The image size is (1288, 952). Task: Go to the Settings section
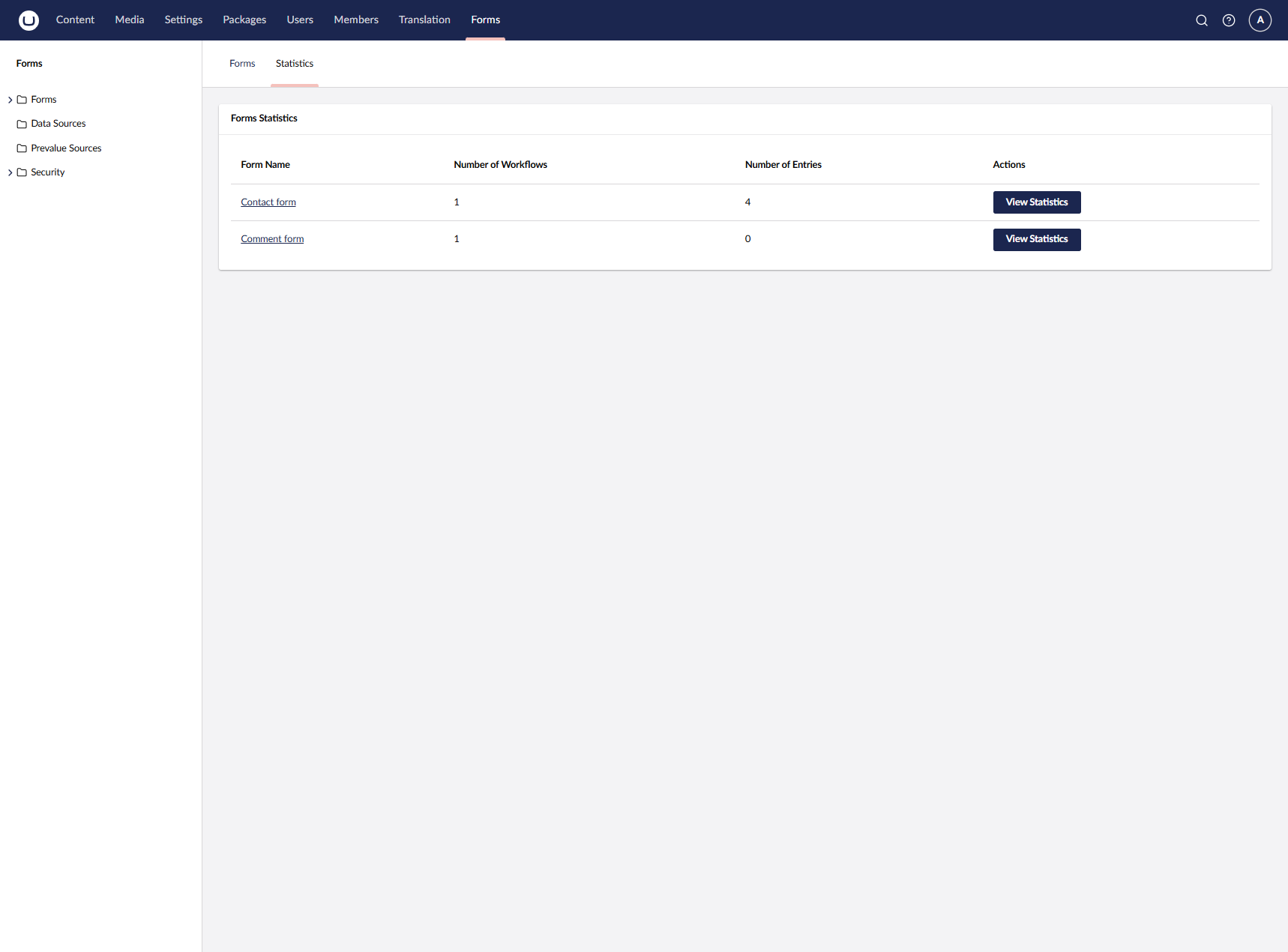pos(183,20)
